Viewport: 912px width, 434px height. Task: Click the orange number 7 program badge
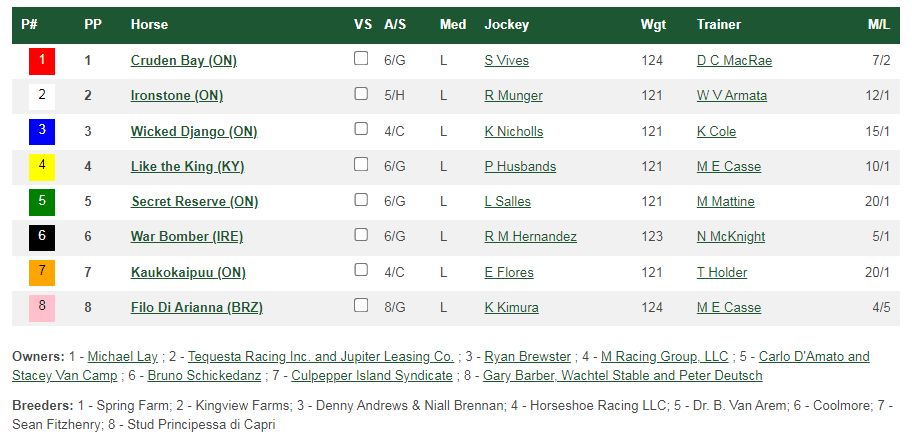[42, 273]
